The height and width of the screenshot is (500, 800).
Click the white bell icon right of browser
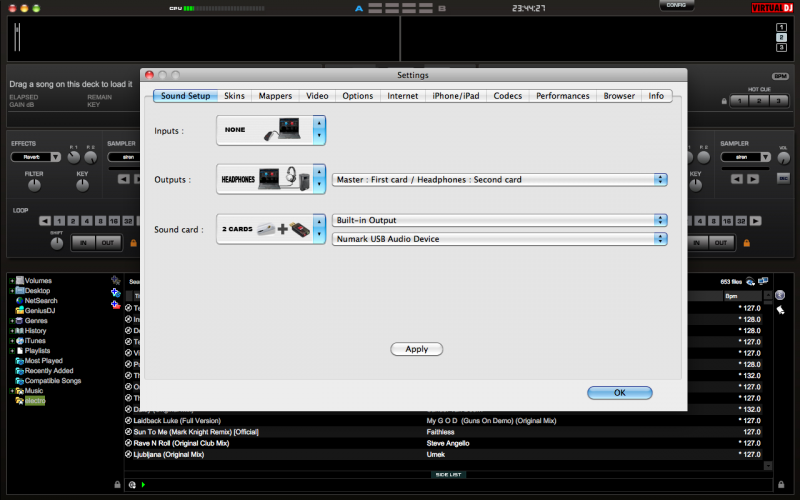pos(781,310)
